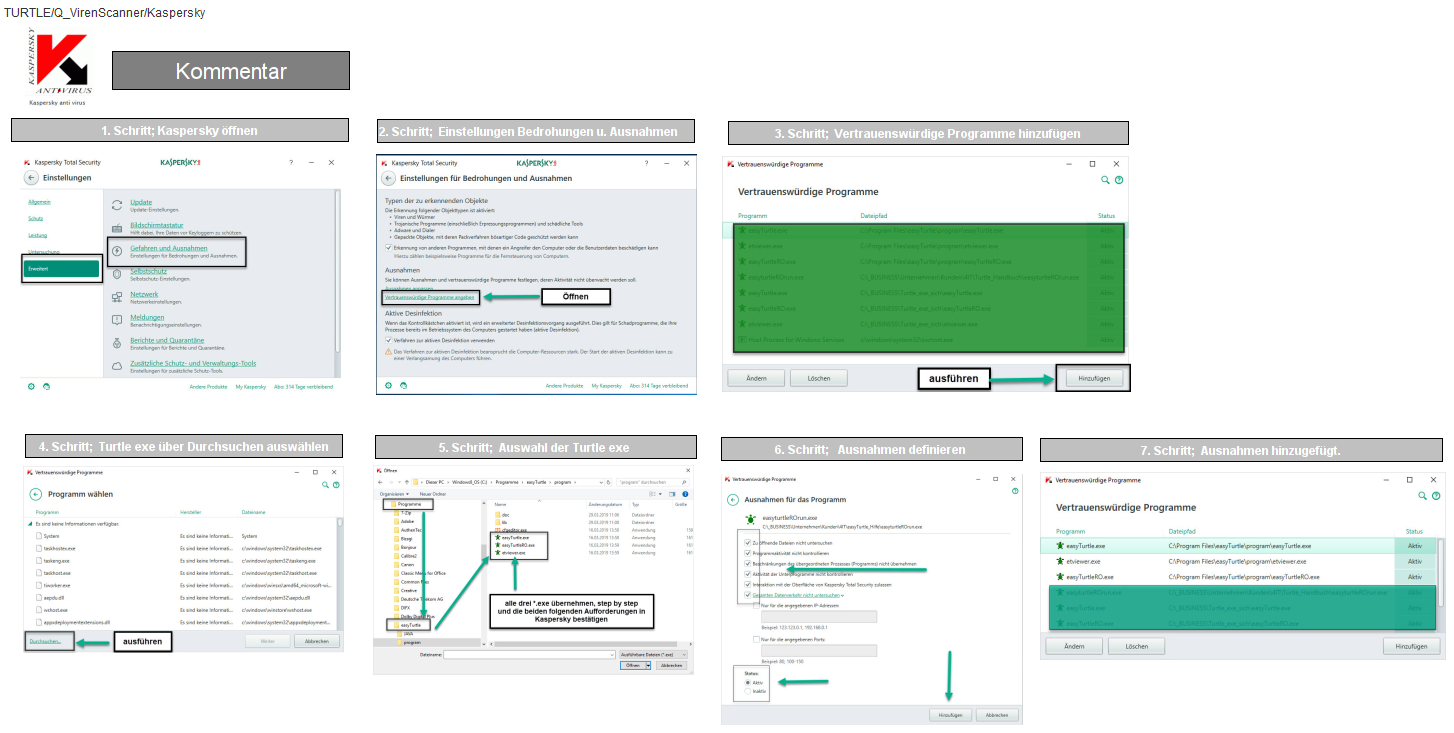Click dropdown arrow next to Öffnen button
1454x733 pixels.
(648, 665)
